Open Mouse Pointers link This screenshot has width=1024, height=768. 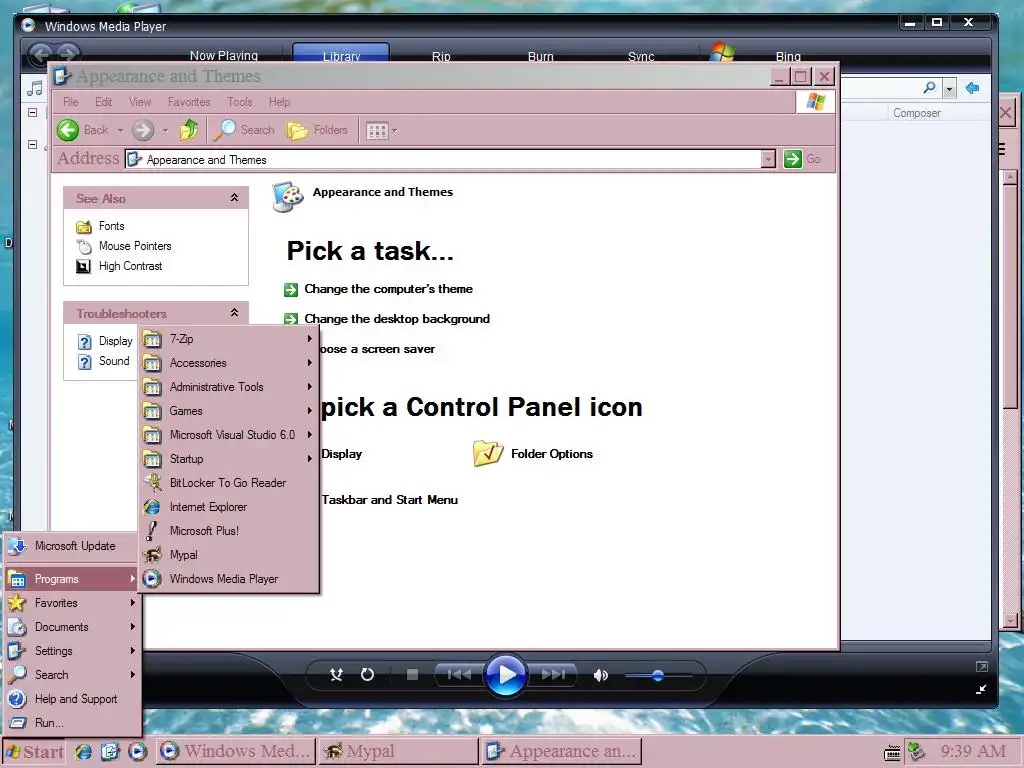[x=135, y=246]
